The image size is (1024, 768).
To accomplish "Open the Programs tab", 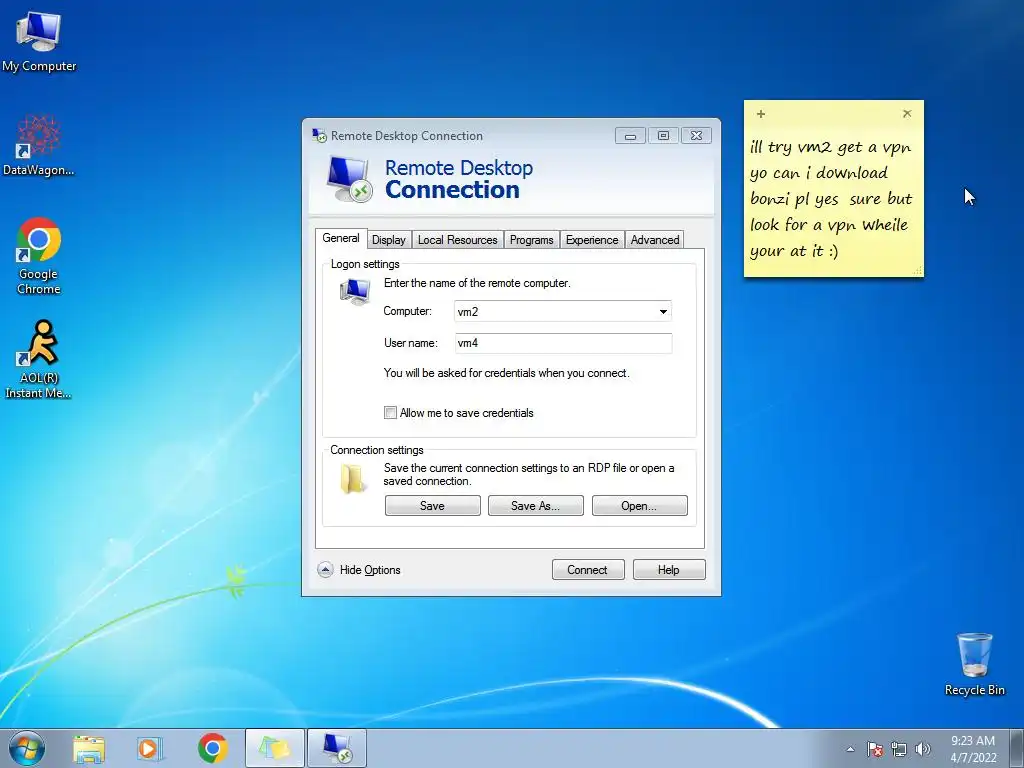I will point(532,240).
